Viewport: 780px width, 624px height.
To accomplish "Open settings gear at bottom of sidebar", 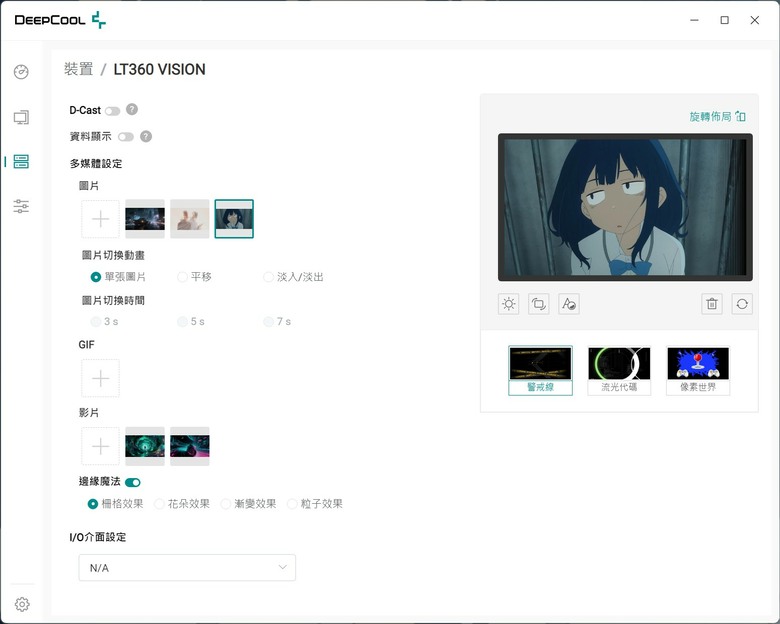I will pos(21,604).
